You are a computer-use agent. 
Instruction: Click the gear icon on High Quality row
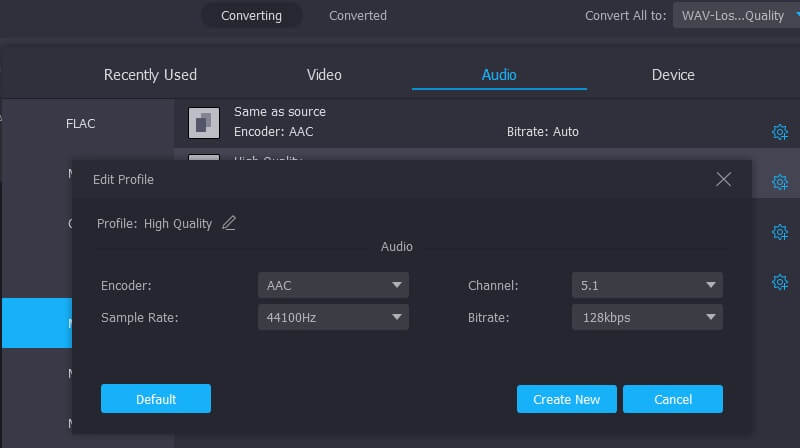click(780, 182)
